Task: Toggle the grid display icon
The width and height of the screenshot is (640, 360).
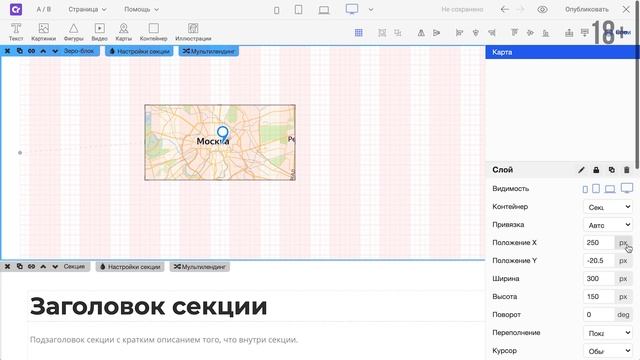Action: tap(358, 33)
